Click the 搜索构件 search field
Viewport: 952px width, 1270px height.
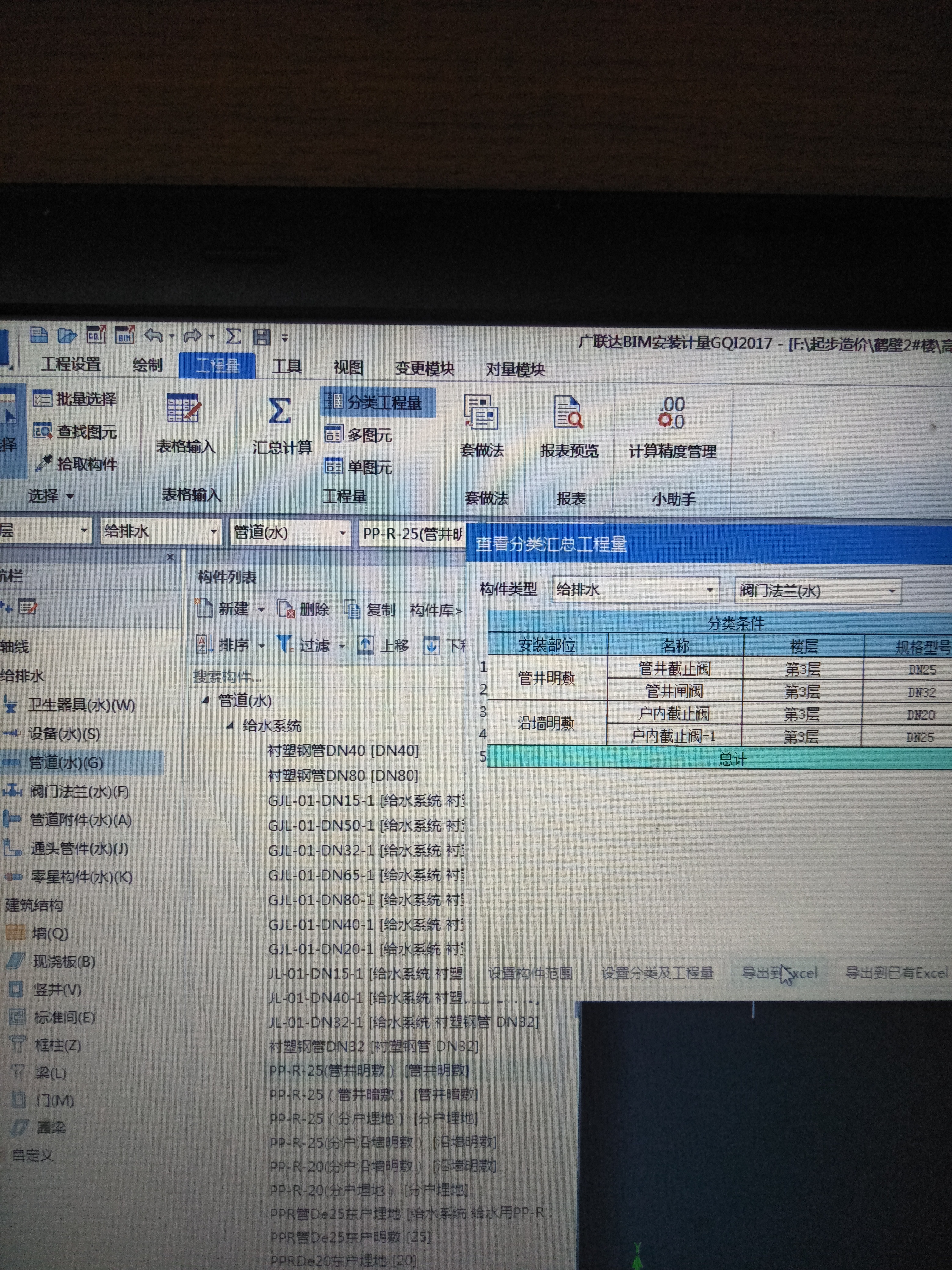(x=327, y=676)
